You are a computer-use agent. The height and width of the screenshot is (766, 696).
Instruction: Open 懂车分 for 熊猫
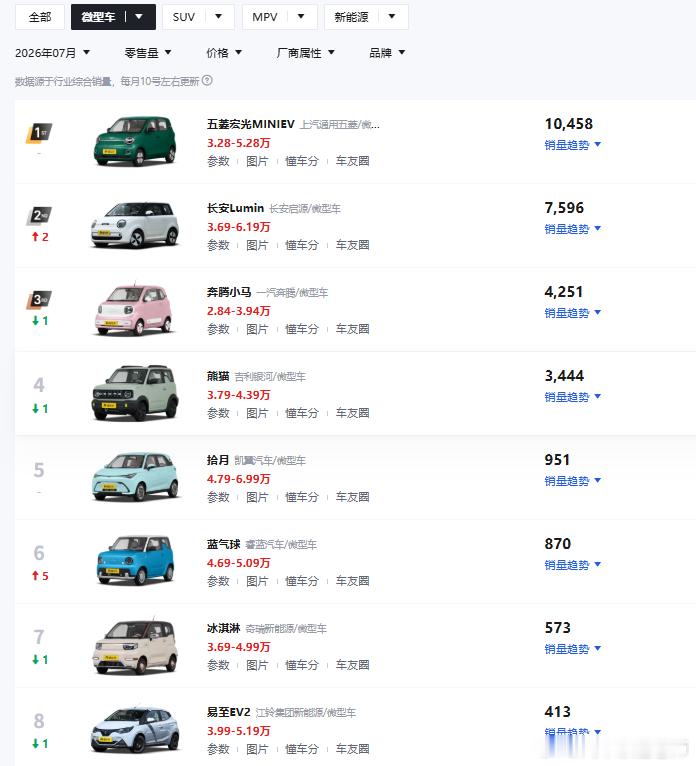coord(302,413)
